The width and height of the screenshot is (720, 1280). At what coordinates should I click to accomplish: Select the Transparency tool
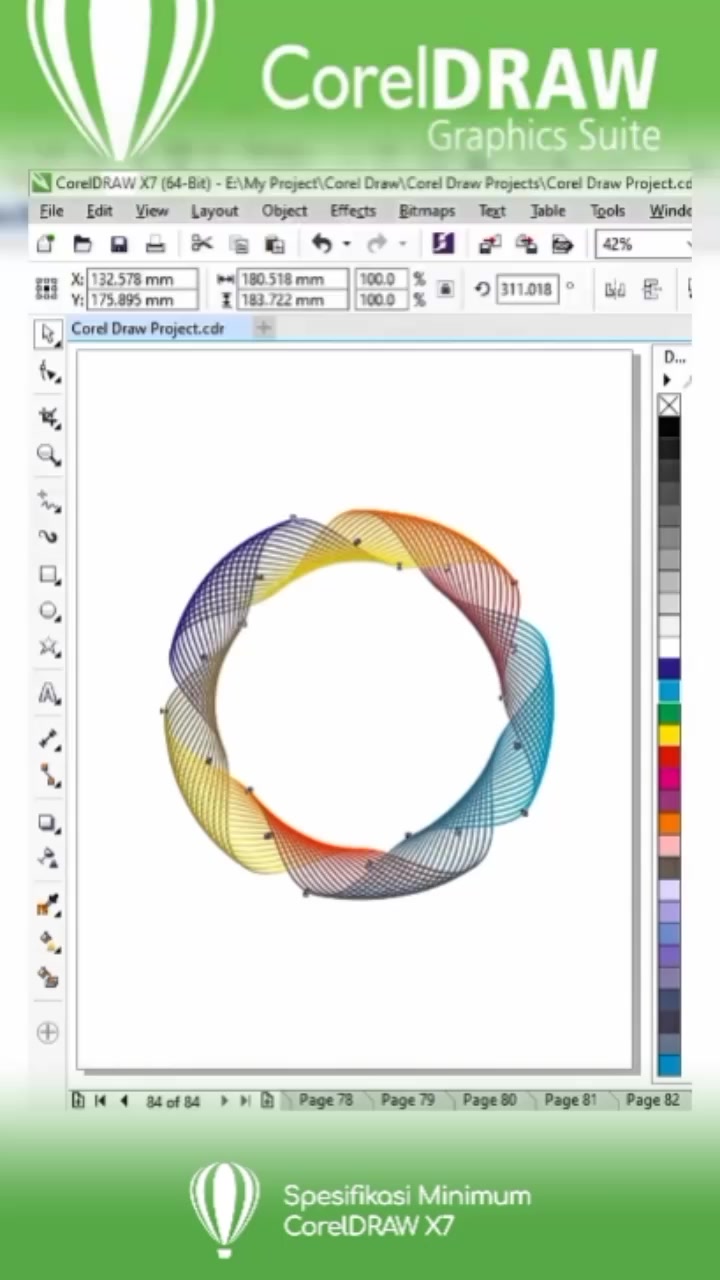pyautogui.click(x=47, y=858)
